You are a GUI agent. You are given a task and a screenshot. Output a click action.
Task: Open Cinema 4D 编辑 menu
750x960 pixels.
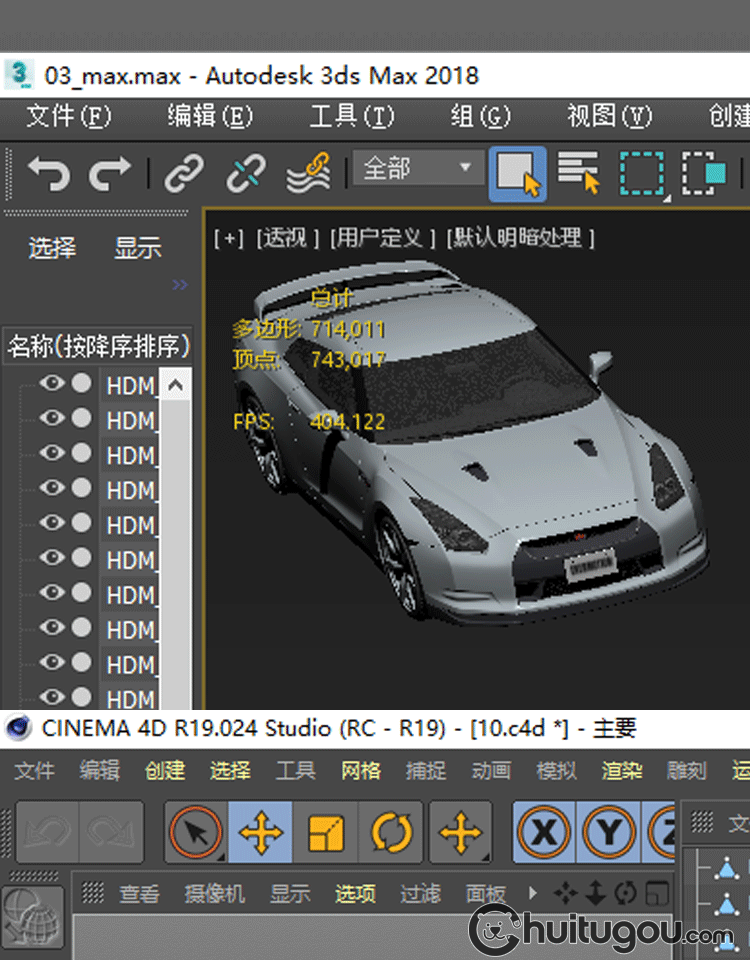pyautogui.click(x=100, y=770)
